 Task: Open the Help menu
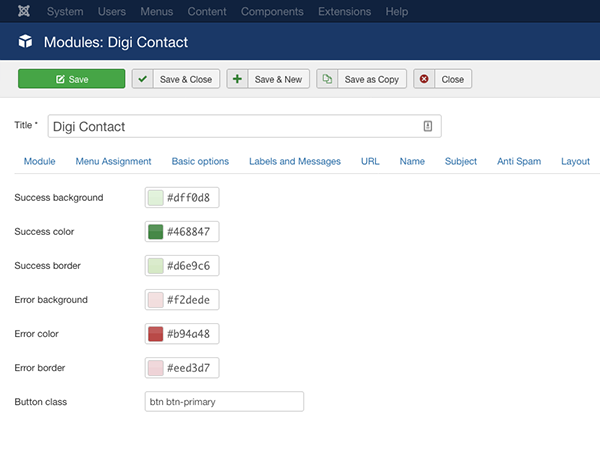(x=397, y=11)
